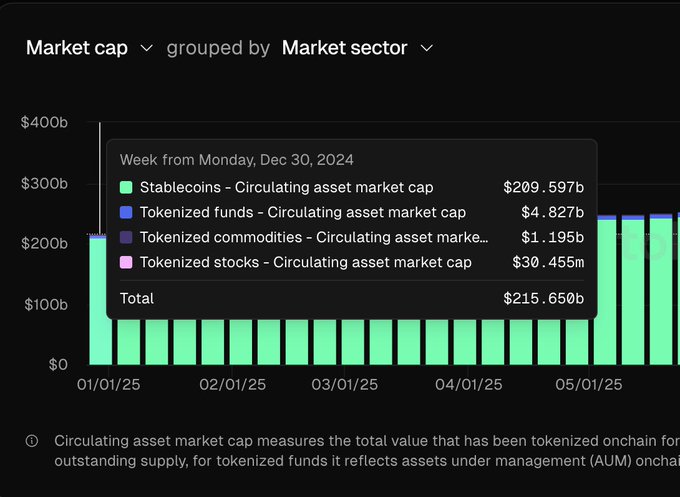Click the pink Tokenized stocks swatch
This screenshot has width=680, height=497.
(x=126, y=262)
